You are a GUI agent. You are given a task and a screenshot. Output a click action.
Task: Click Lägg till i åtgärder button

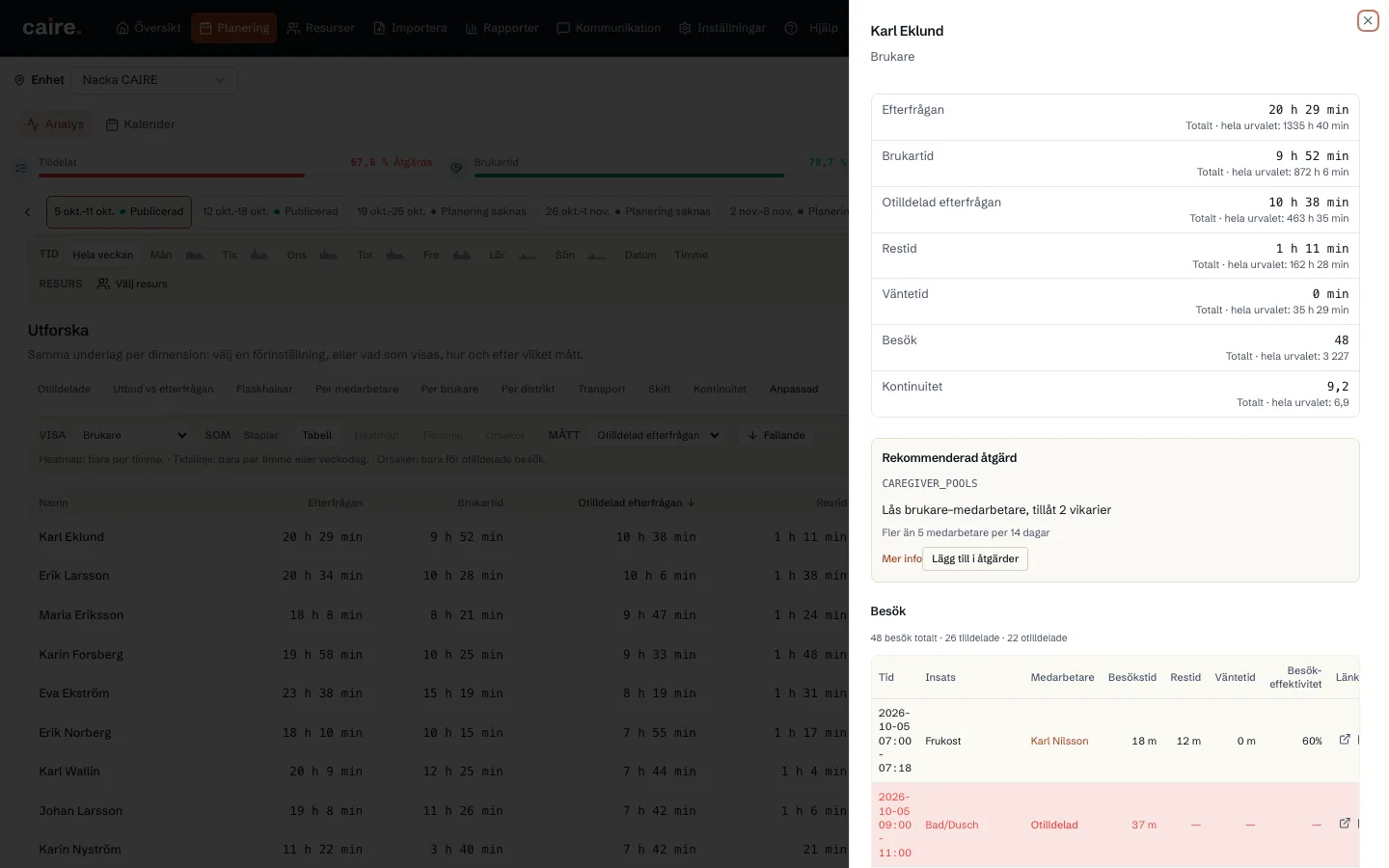975,558
